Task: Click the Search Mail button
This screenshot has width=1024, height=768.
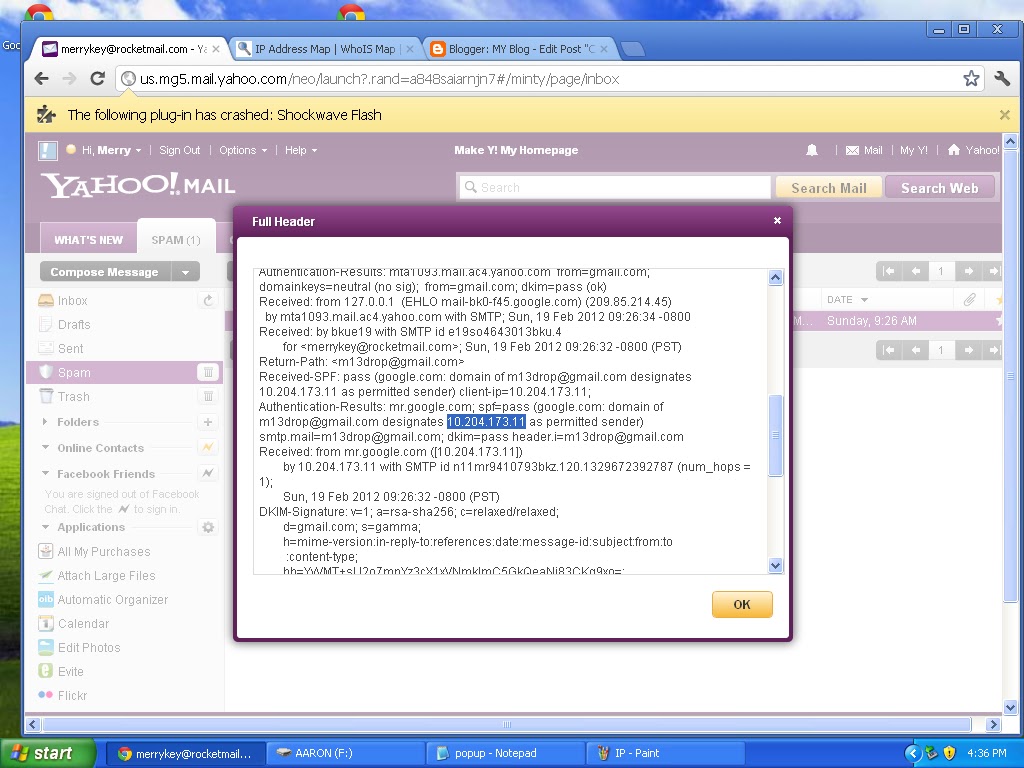Action: 829,188
